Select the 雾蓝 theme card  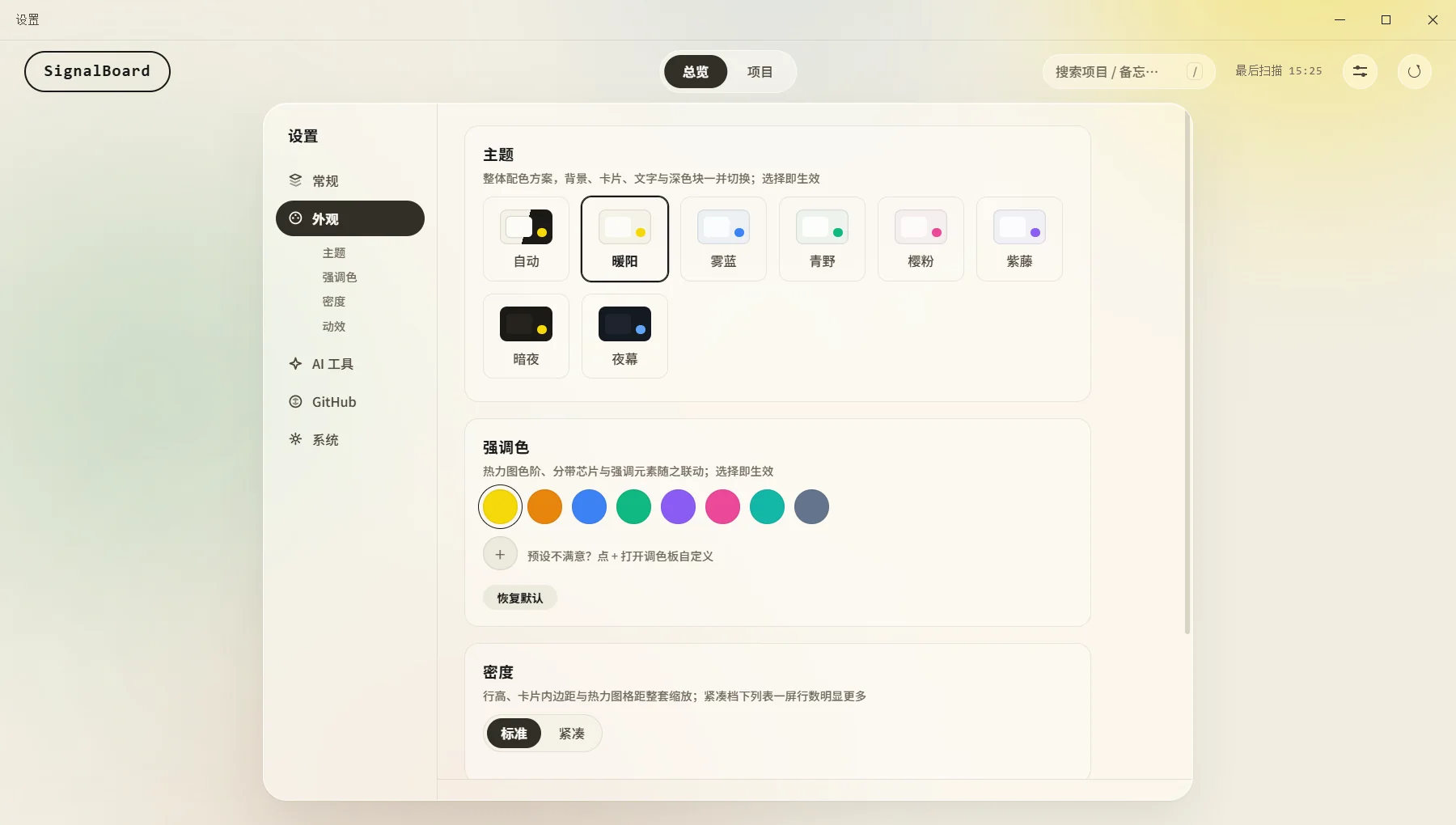coord(724,239)
